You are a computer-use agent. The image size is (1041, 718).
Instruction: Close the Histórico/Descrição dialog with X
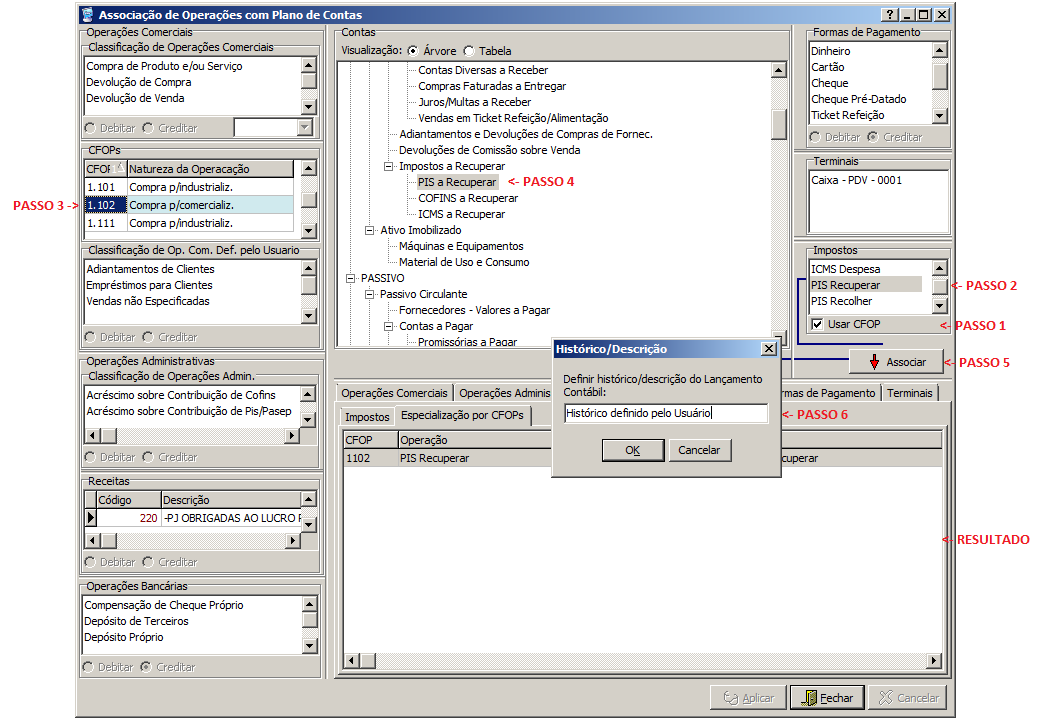click(x=768, y=349)
